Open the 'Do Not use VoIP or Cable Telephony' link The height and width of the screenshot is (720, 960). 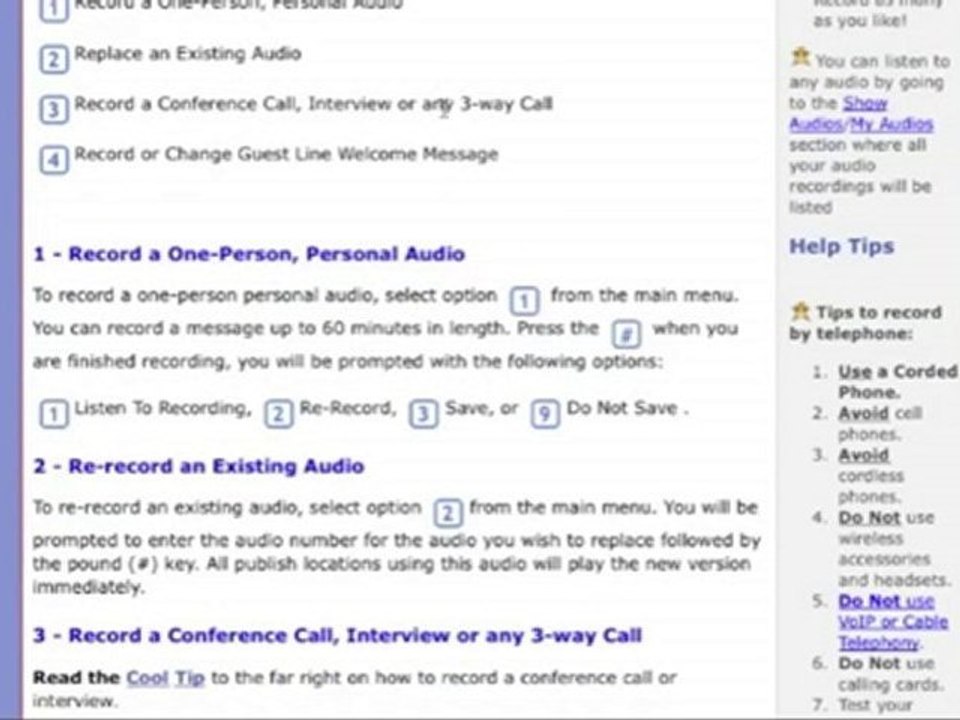893,622
